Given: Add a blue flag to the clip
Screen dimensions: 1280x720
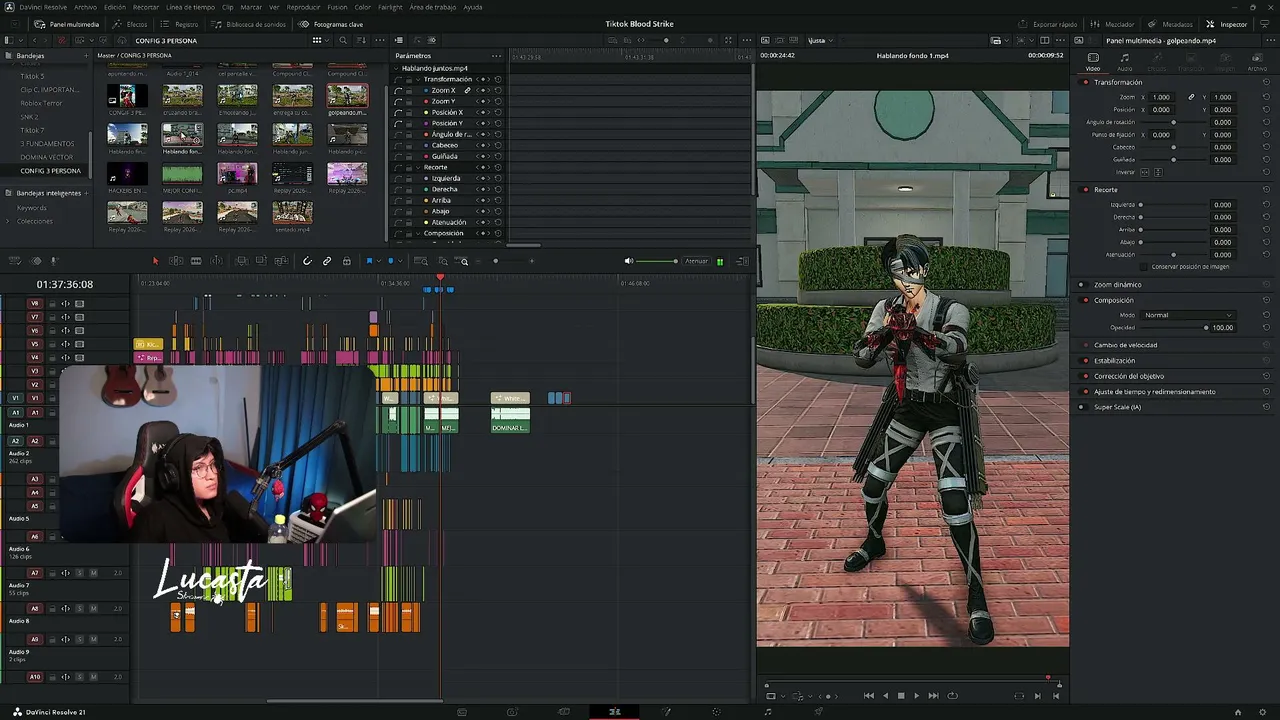Looking at the screenshot, I should tap(369, 261).
